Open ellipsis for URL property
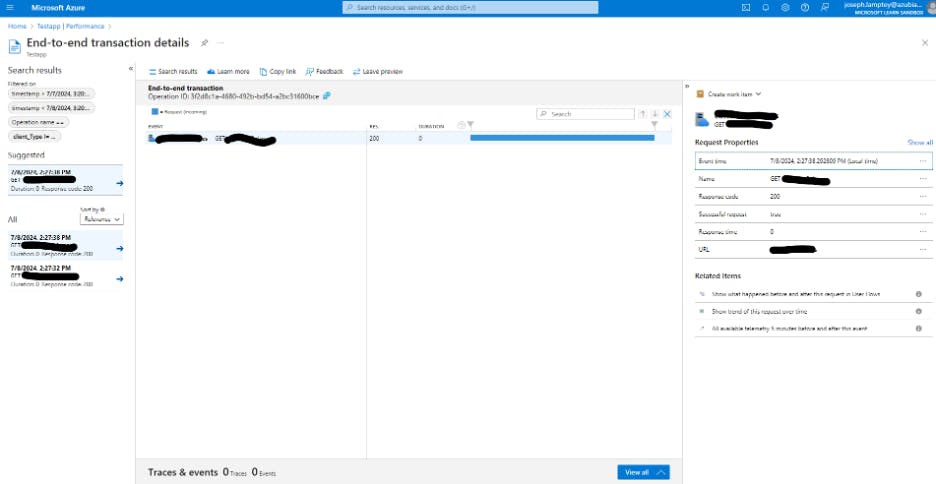 (x=923, y=249)
